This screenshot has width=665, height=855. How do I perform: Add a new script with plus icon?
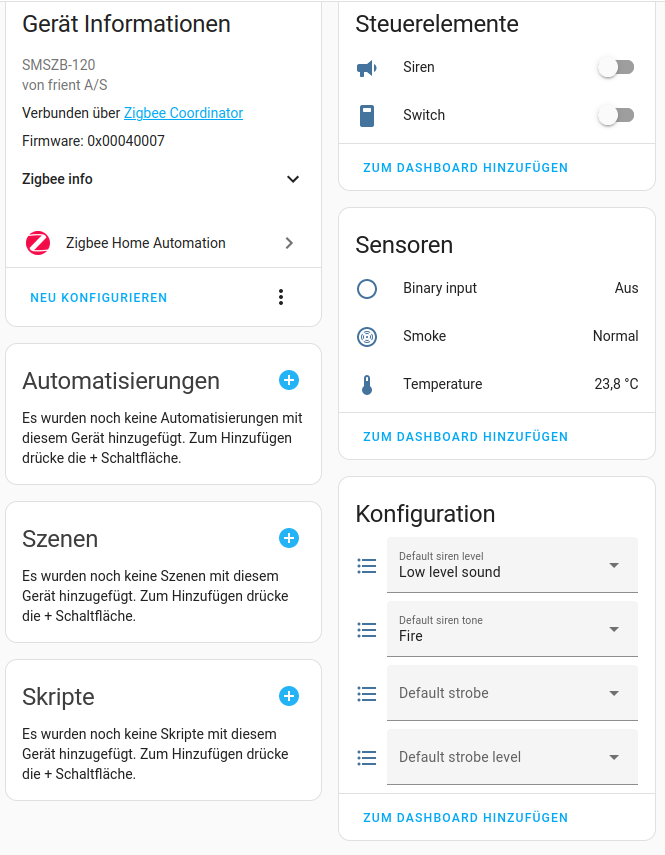point(289,696)
